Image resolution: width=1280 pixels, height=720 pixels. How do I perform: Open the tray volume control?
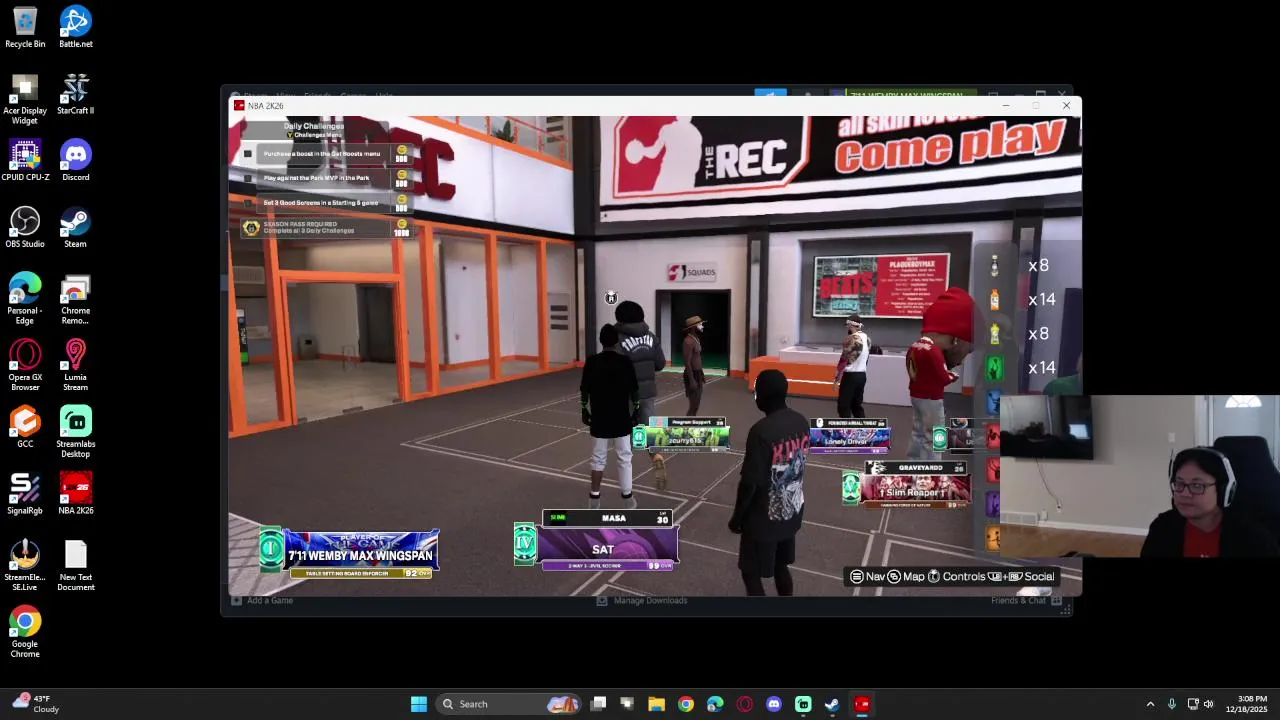(x=1209, y=704)
